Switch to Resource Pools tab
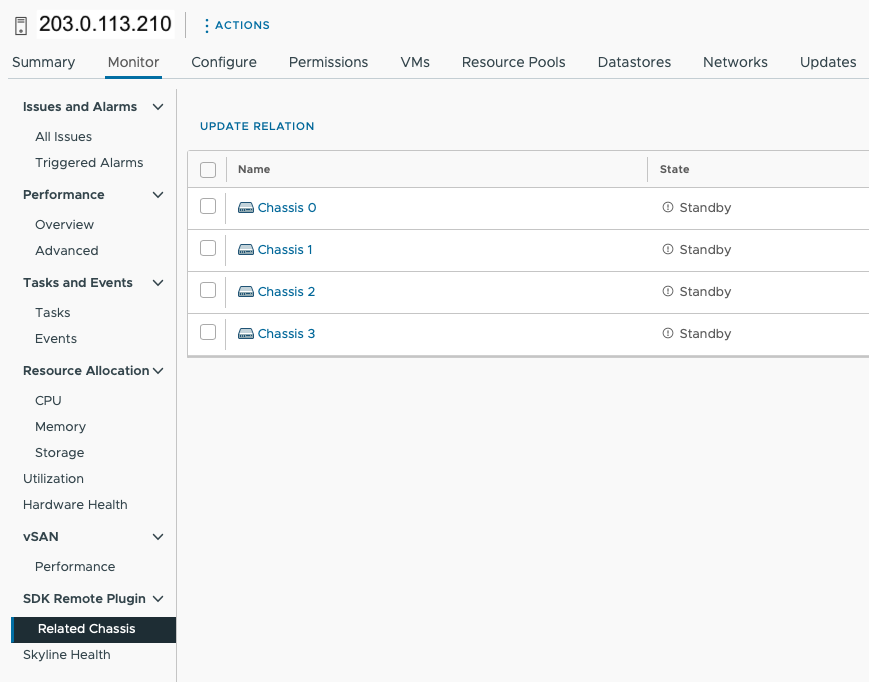869x682 pixels. coord(514,62)
